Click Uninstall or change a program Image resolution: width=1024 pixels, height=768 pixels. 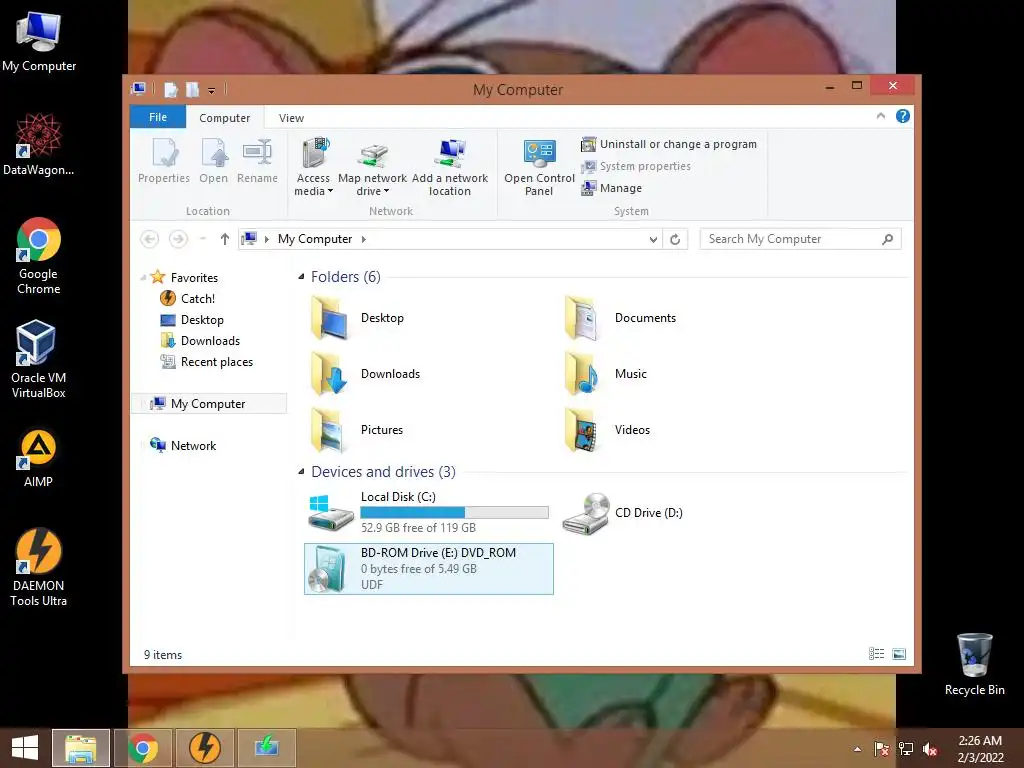(669, 144)
